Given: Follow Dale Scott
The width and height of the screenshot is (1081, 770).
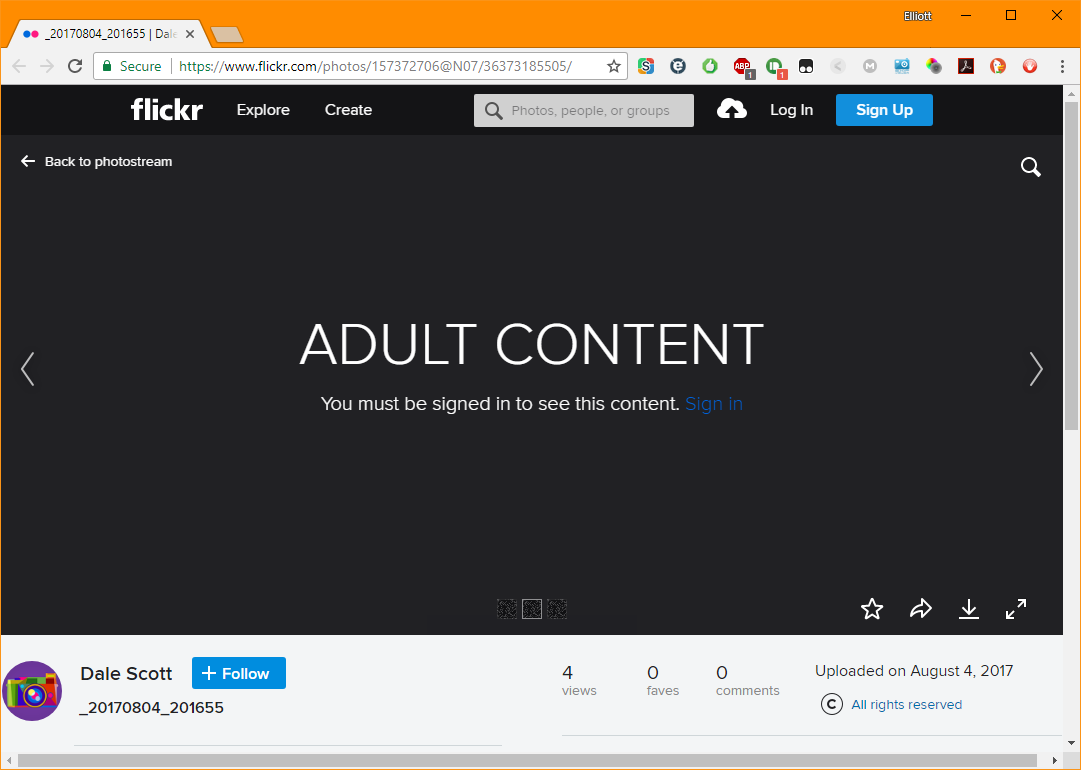Looking at the screenshot, I should 238,673.
